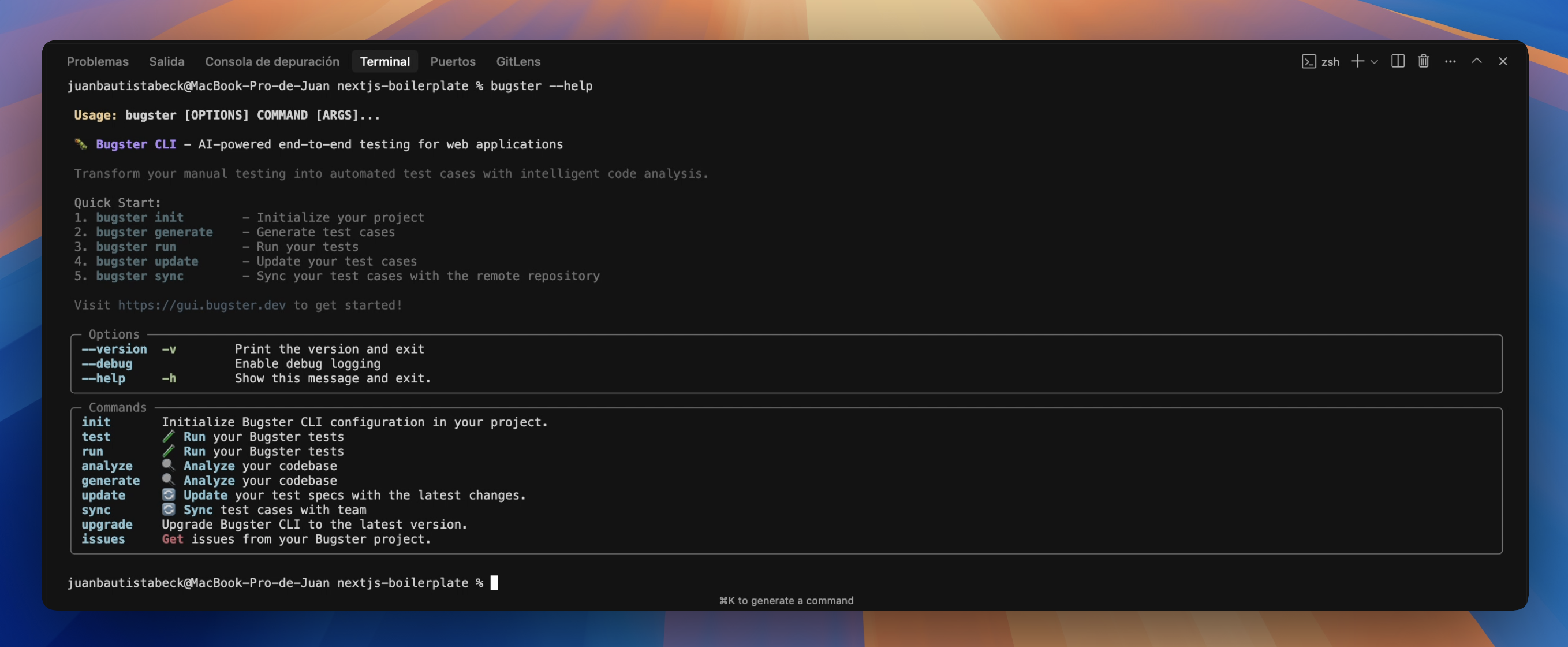Click the 'test' command name

[96, 436]
